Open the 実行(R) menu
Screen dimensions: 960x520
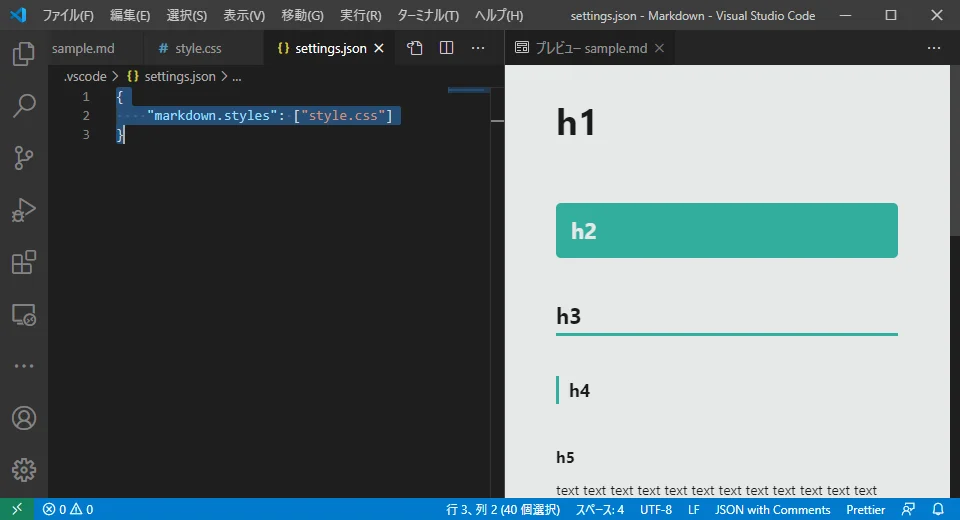pos(361,15)
